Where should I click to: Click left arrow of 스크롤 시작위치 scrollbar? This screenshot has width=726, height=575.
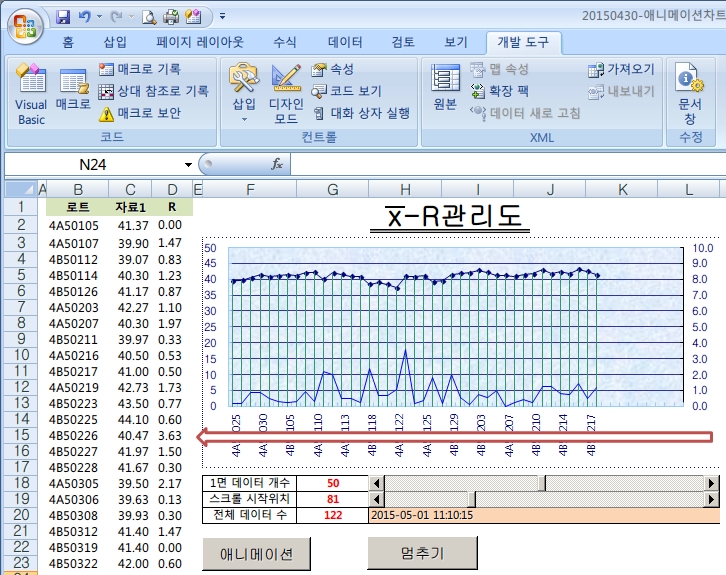coord(376,500)
